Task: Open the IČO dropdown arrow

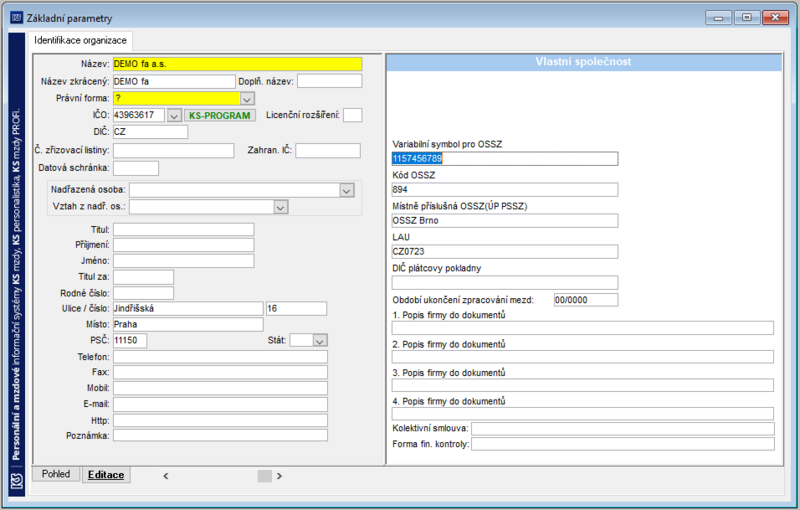Action: (173, 115)
